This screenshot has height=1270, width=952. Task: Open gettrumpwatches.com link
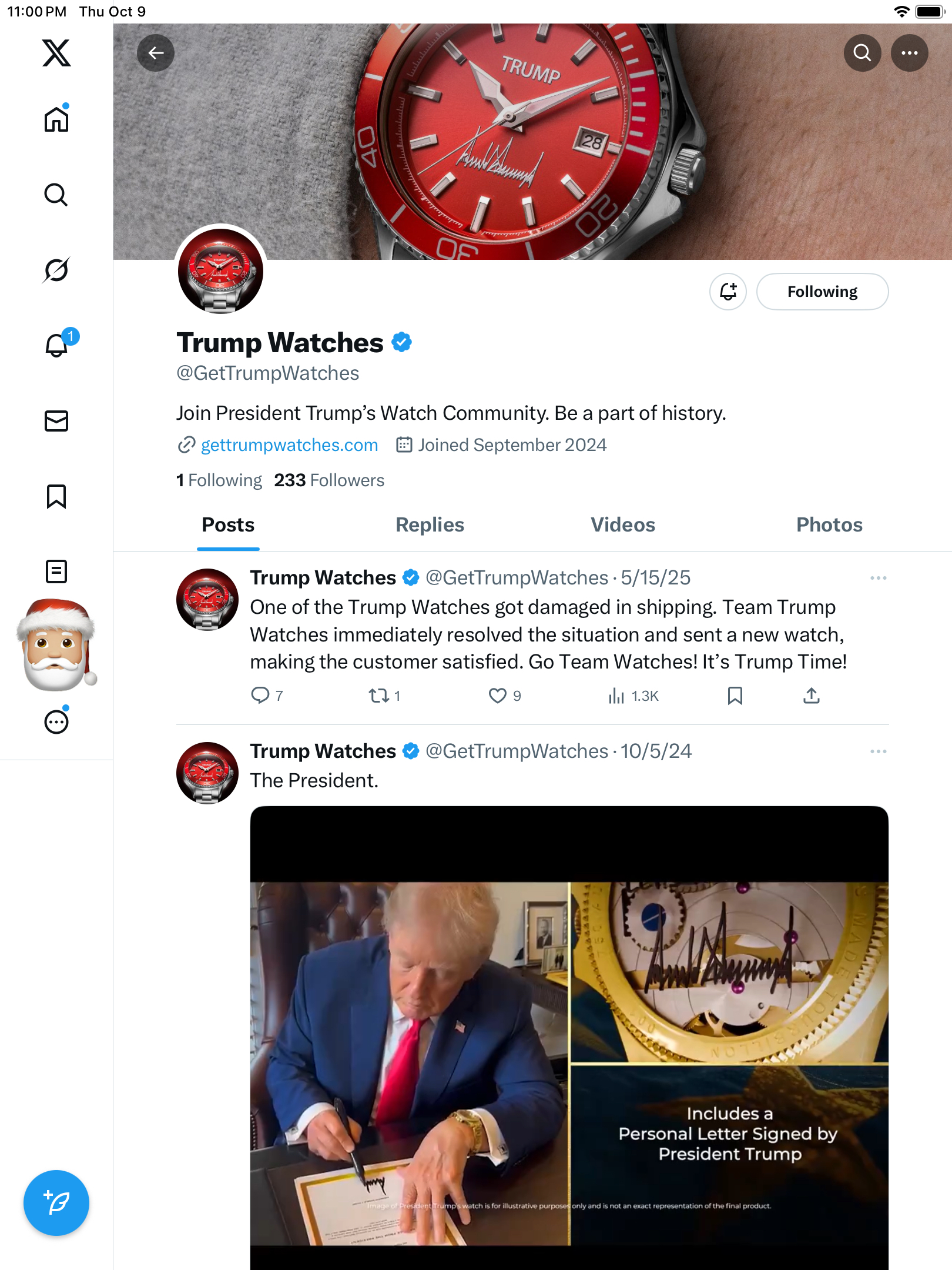[x=289, y=445]
